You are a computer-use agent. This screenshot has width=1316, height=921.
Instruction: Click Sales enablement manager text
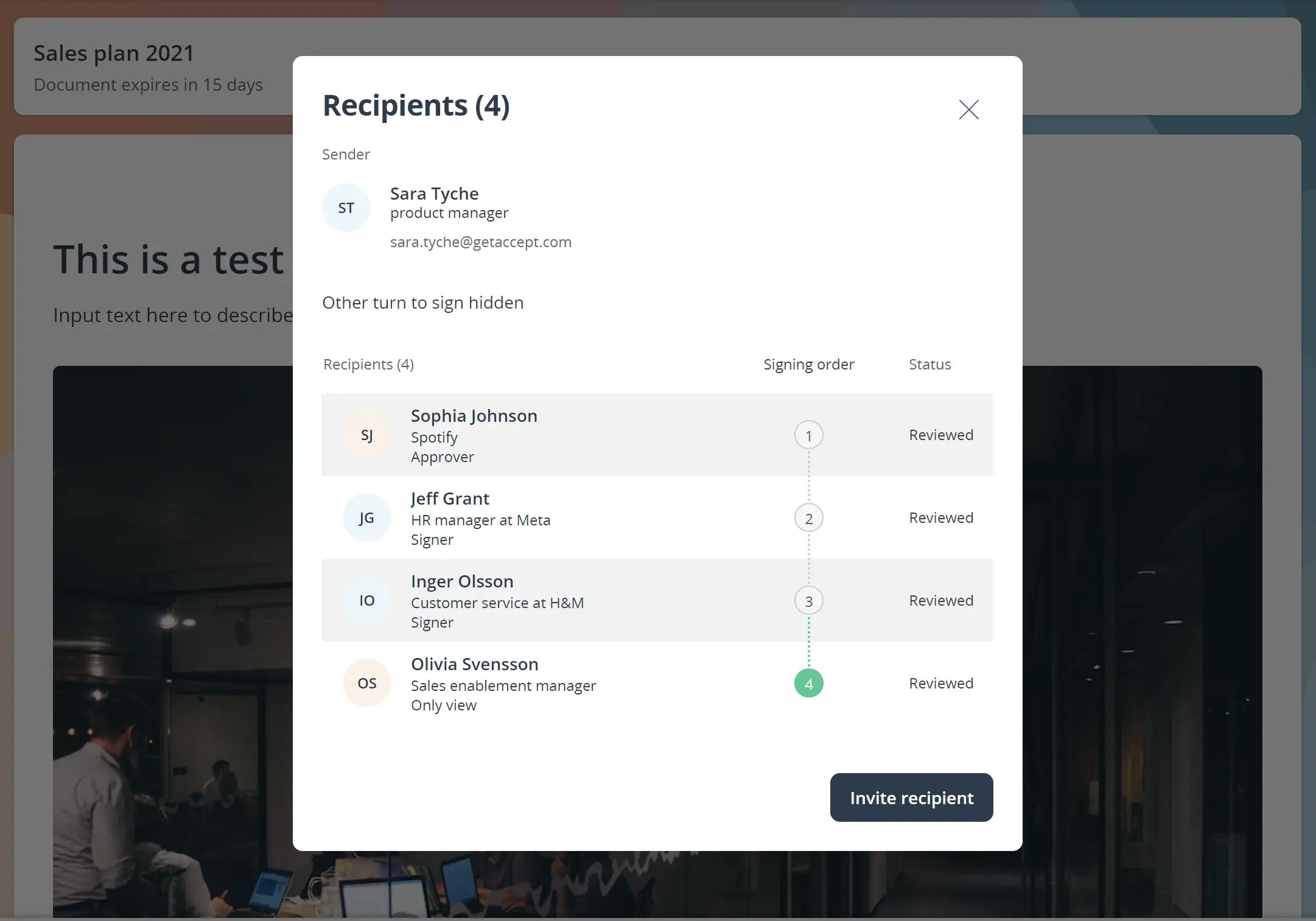click(503, 686)
